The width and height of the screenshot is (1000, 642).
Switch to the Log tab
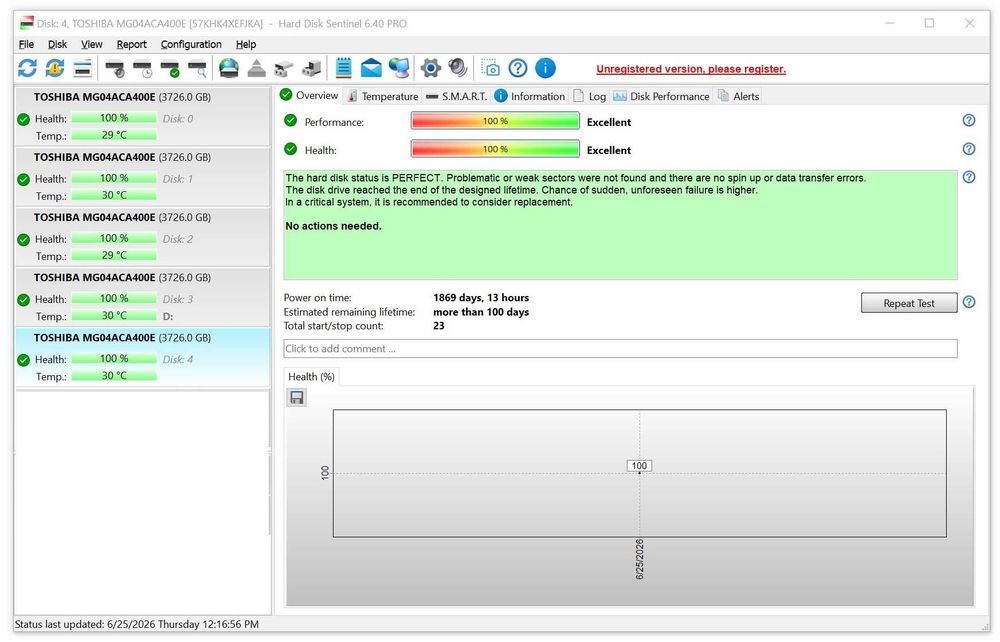[590, 96]
